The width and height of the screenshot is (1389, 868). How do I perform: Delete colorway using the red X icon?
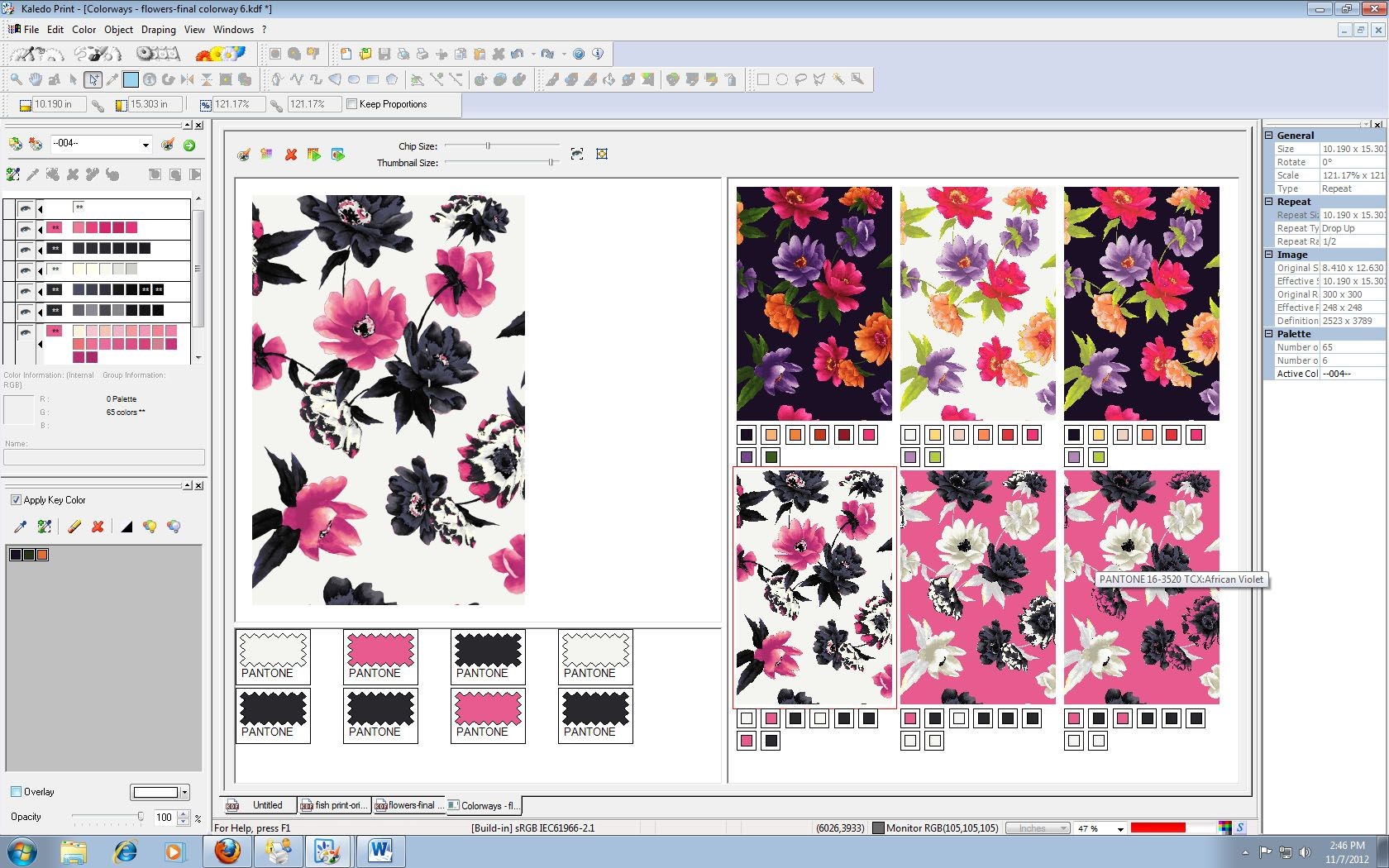pos(290,155)
